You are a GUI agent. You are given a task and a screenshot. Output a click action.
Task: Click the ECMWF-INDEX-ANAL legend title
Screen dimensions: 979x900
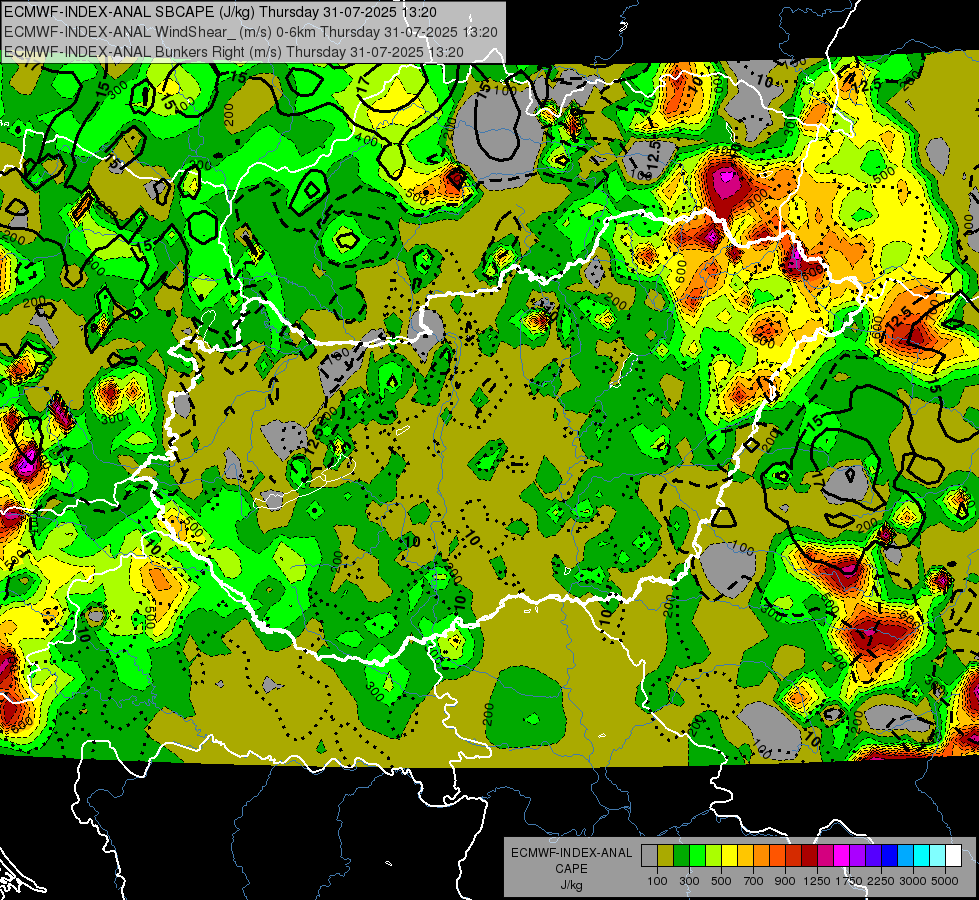(x=572, y=853)
